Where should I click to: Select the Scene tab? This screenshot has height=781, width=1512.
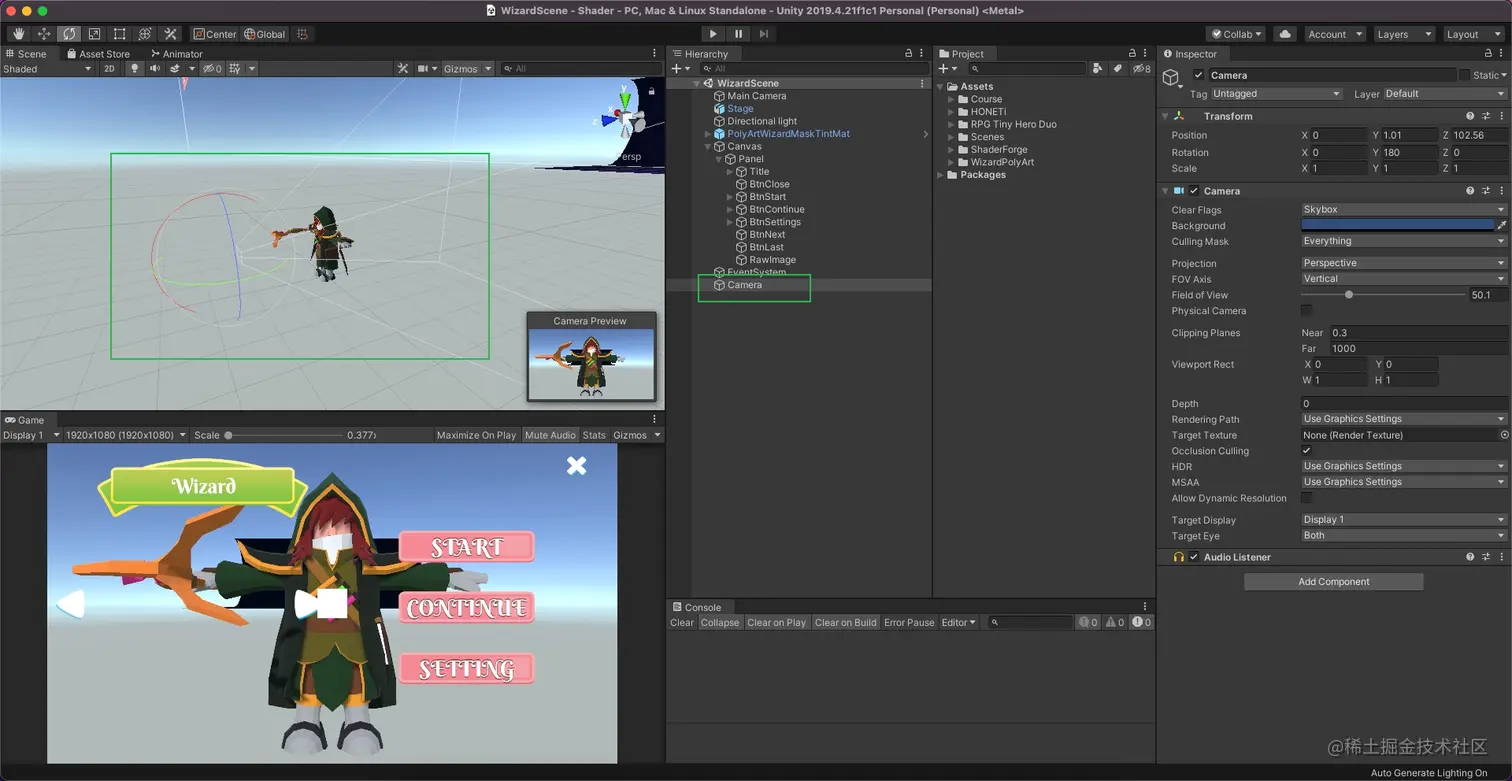[x=26, y=54]
